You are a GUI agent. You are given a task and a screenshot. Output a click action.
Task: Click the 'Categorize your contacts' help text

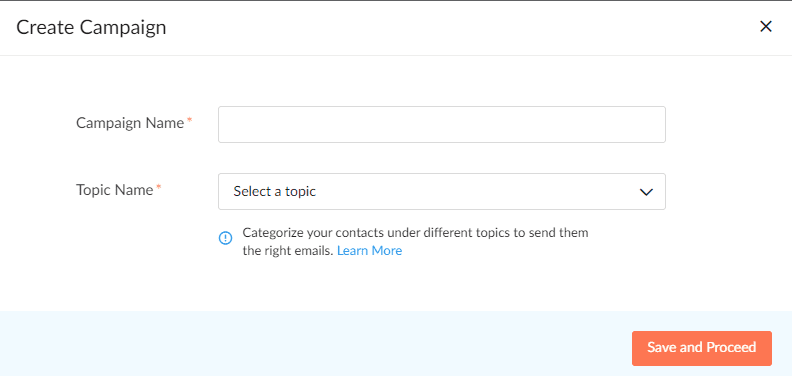[x=415, y=233]
